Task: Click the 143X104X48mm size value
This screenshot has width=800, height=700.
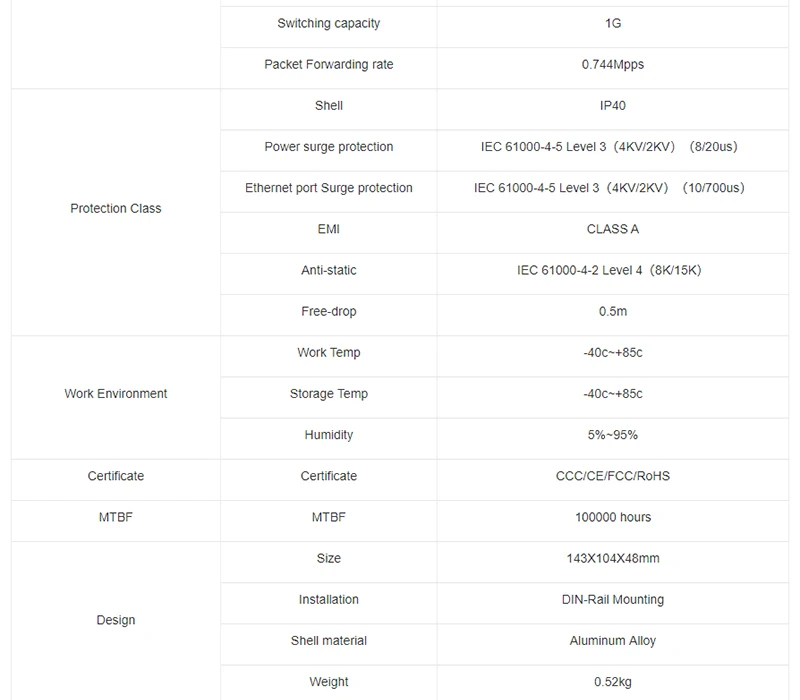Action: point(612,558)
